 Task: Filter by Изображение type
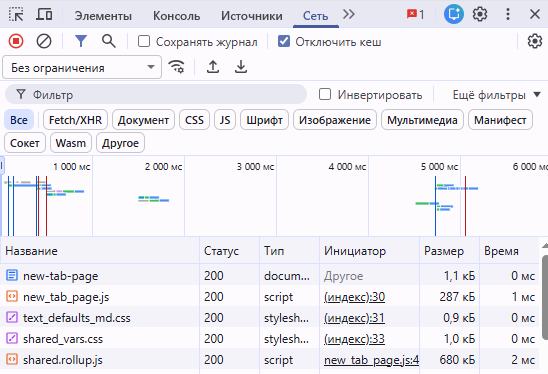tap(335, 120)
